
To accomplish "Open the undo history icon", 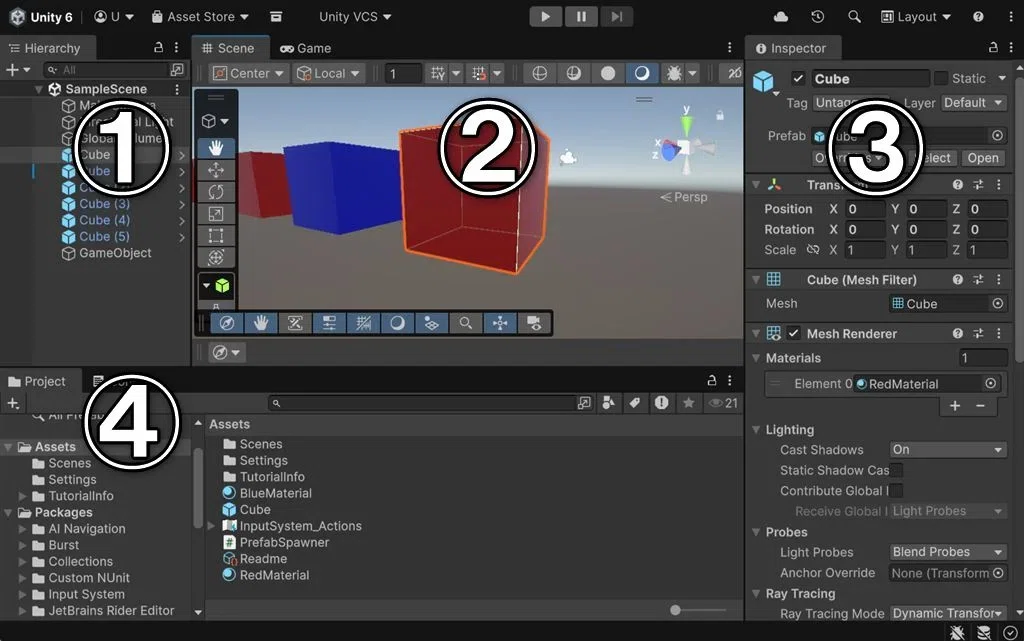I will (818, 17).
